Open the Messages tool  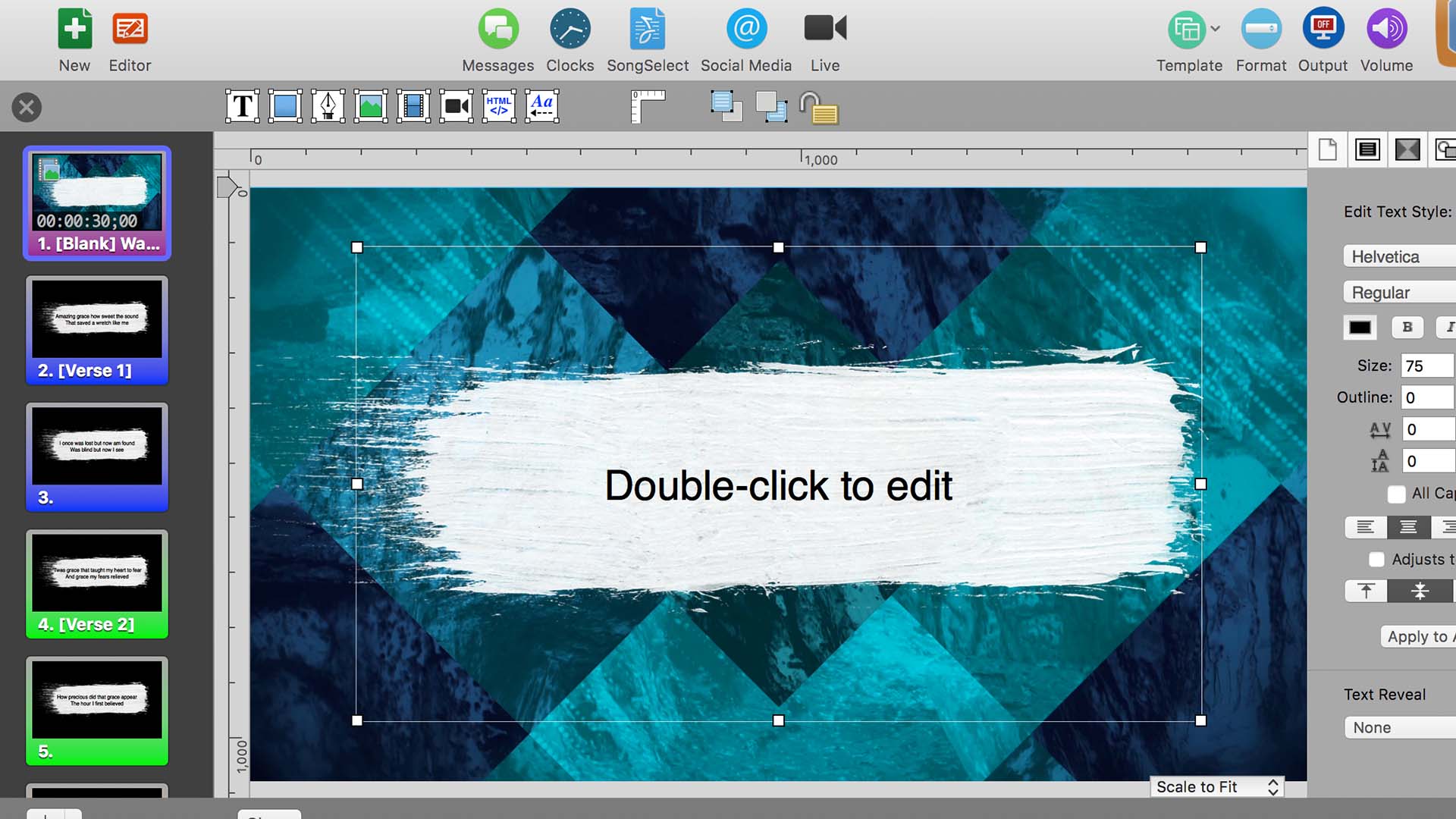tap(498, 29)
